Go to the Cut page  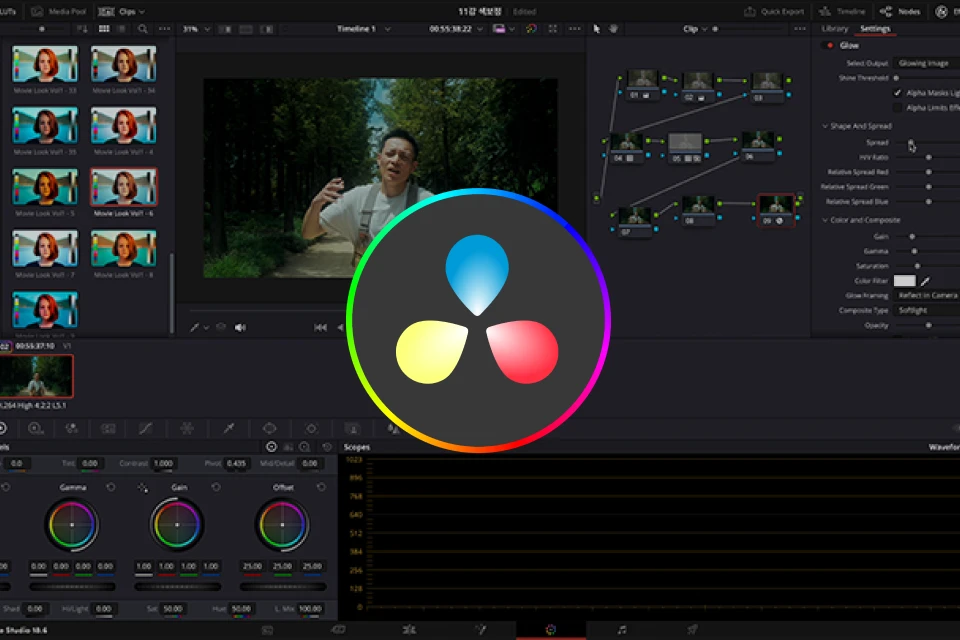[x=338, y=630]
